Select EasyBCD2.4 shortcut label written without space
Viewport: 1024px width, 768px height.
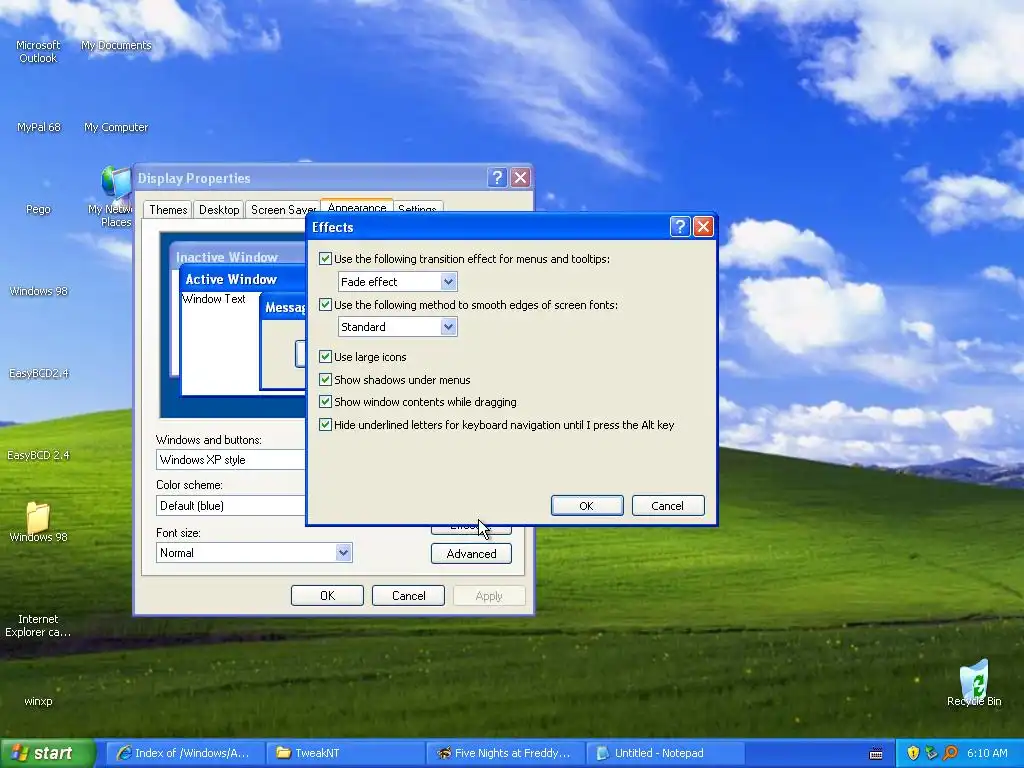[39, 373]
